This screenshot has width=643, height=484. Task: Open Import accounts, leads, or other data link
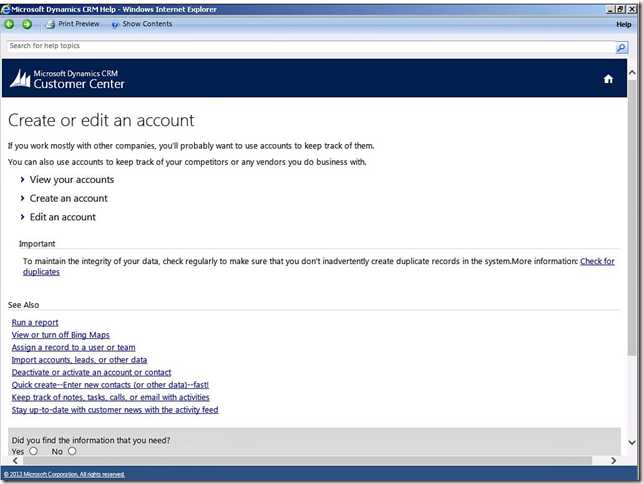79,360
